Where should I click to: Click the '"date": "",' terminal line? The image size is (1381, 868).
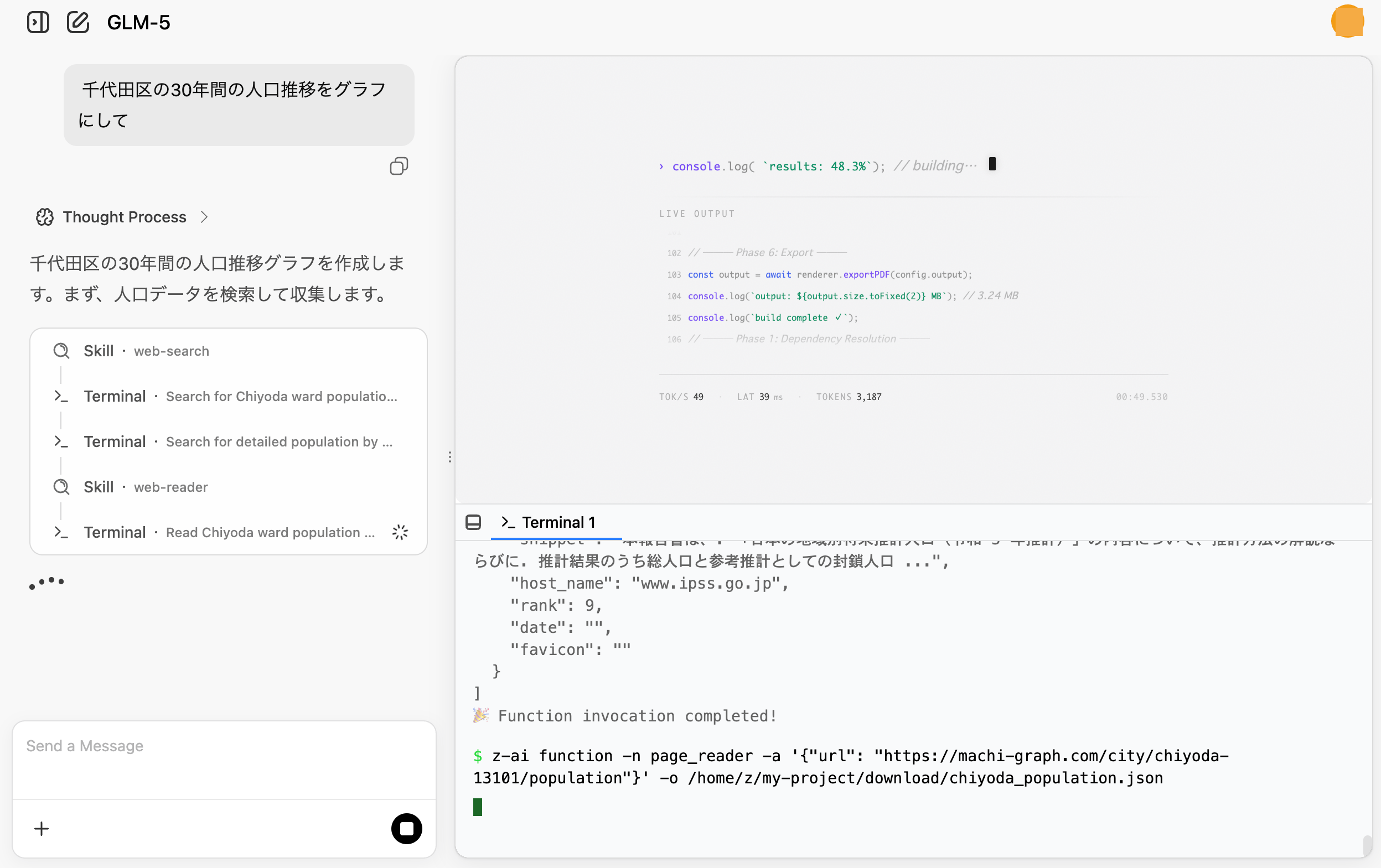point(560,628)
